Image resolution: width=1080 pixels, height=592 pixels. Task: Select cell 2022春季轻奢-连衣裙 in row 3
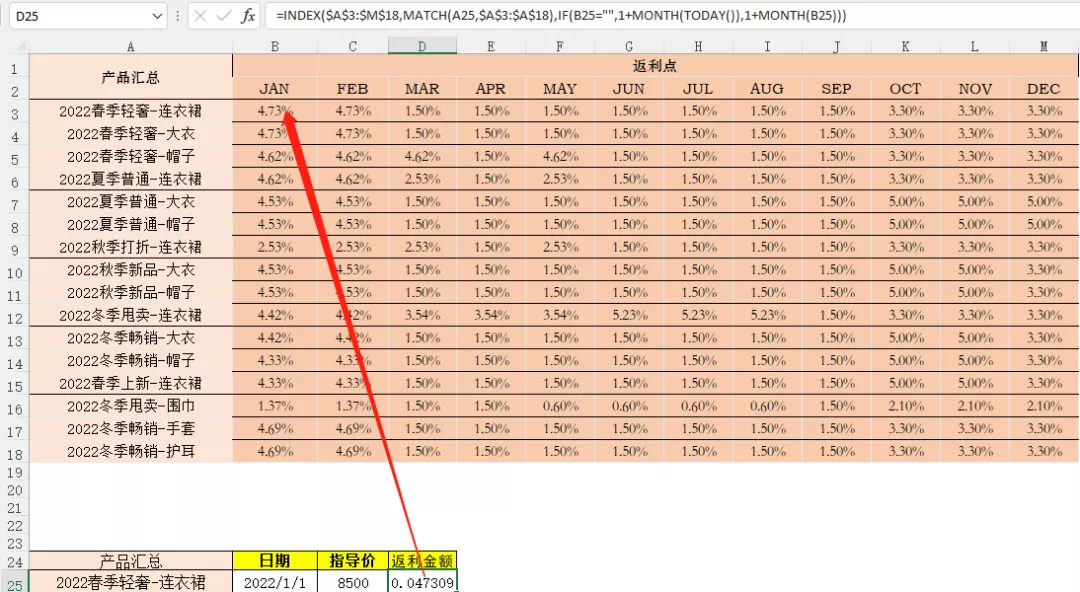coord(130,111)
